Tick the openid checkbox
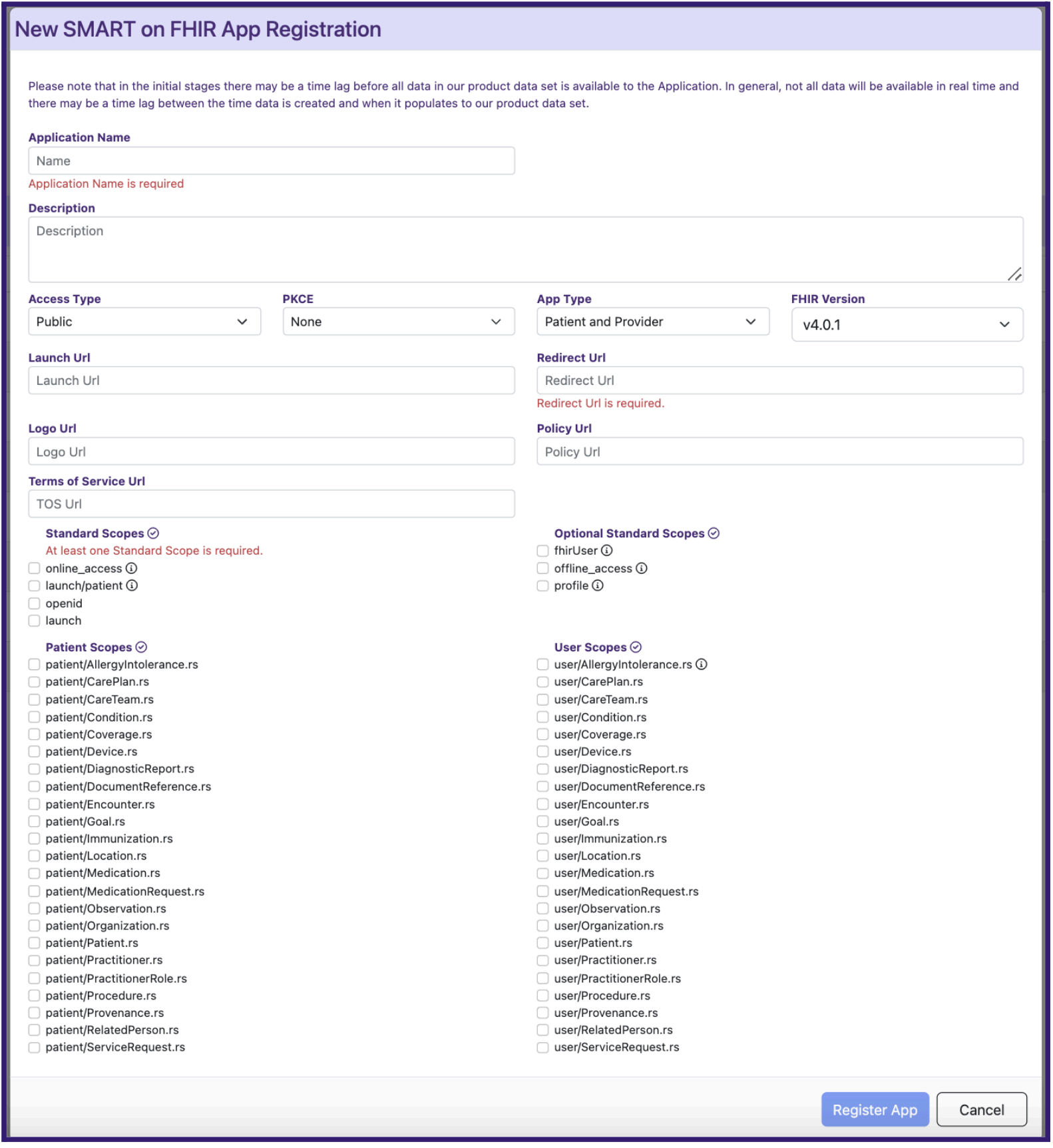This screenshot has width=1053, height=1148. 34,604
